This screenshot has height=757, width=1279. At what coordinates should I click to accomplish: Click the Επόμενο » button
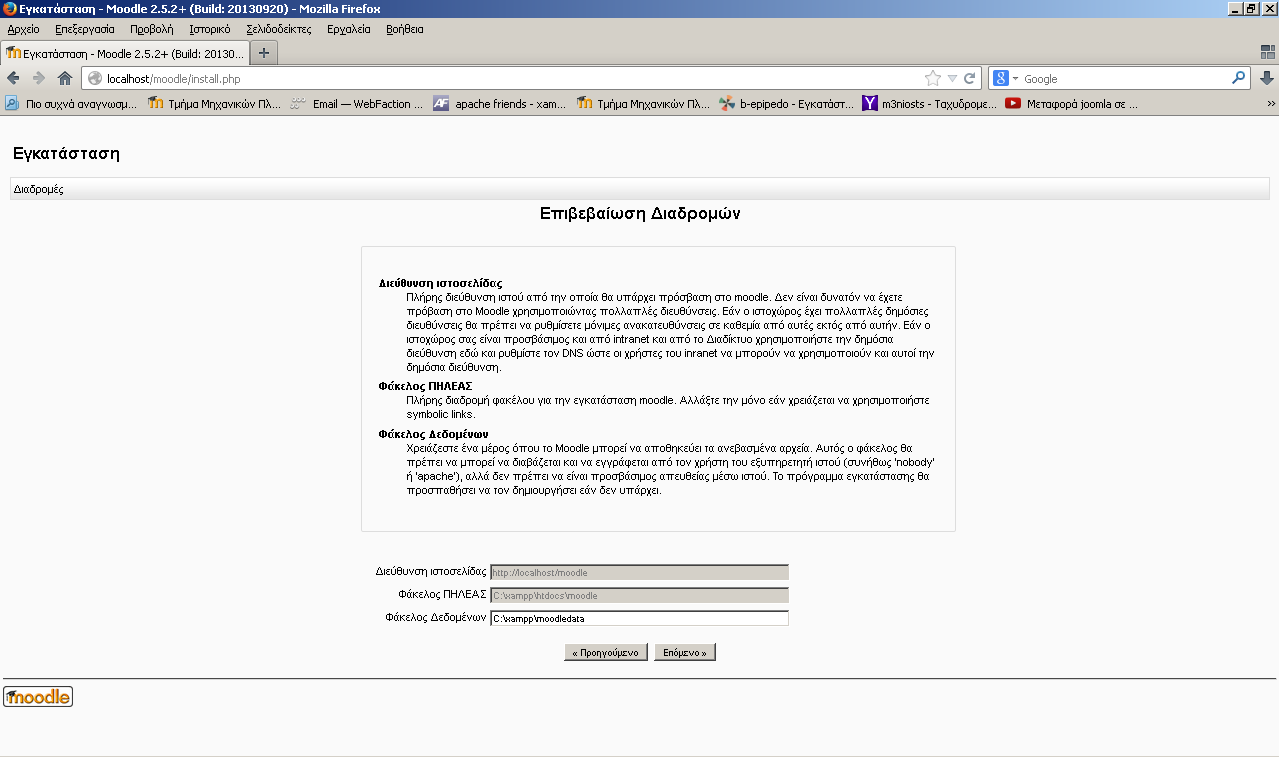pos(685,652)
